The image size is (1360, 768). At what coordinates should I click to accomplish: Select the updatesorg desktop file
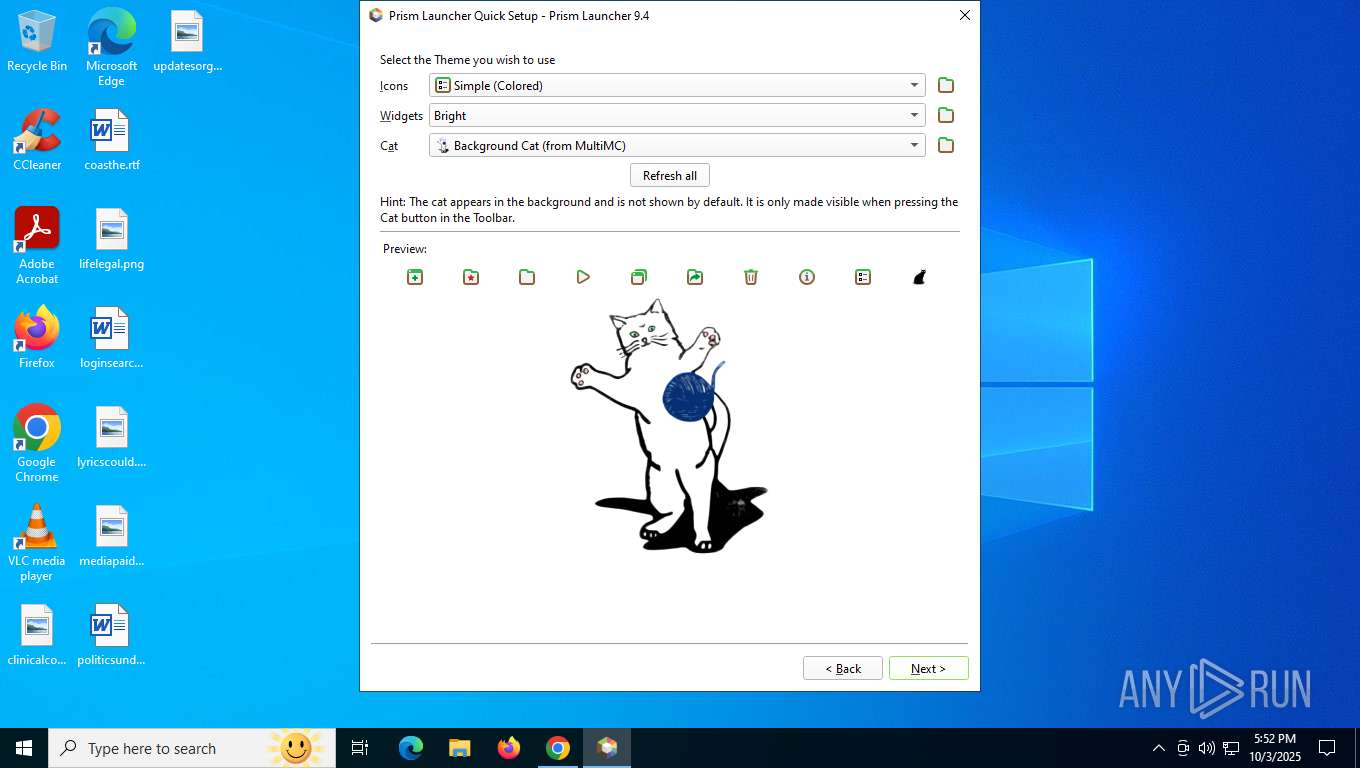click(x=187, y=42)
